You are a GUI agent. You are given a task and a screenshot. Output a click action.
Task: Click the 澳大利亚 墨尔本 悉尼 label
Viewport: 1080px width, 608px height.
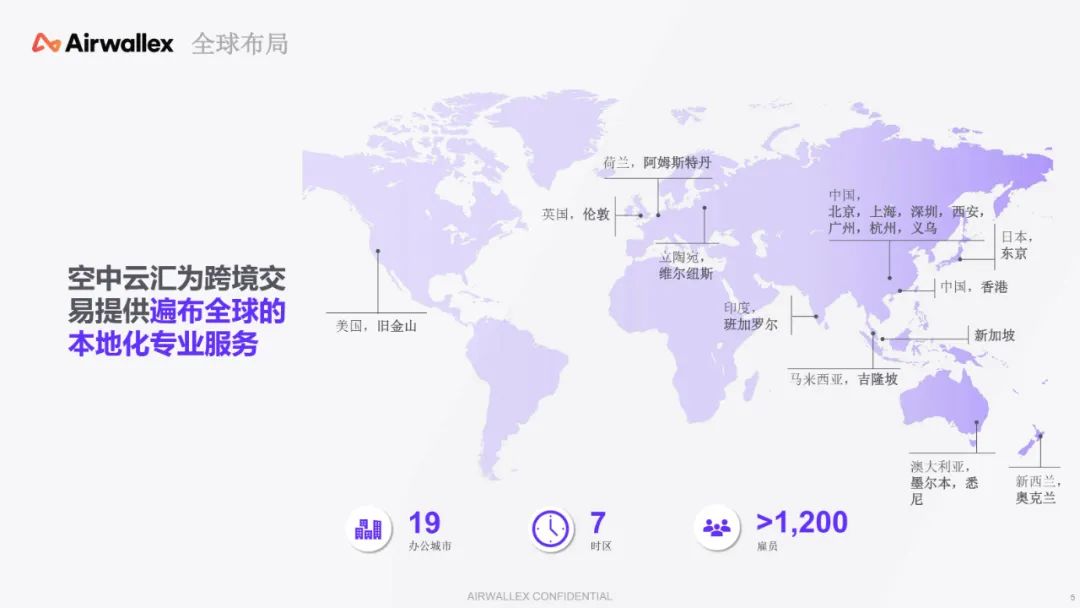point(944,482)
